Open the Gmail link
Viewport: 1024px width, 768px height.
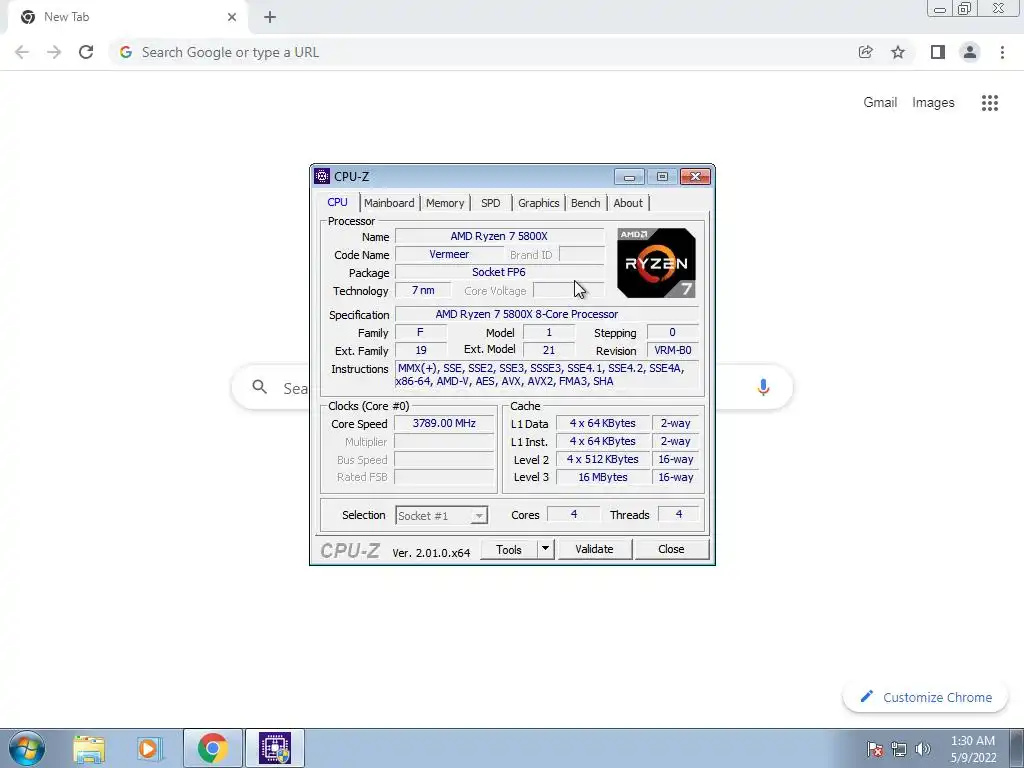click(x=880, y=103)
